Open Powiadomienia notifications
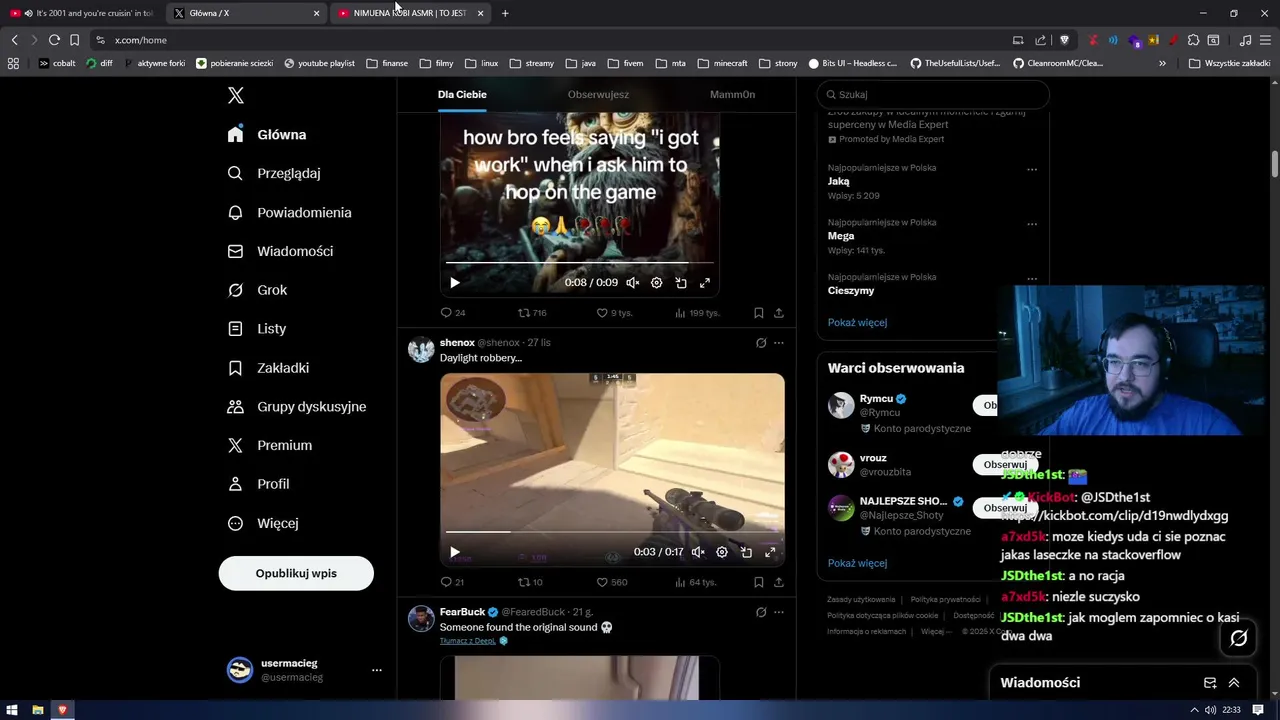 pyautogui.click(x=289, y=212)
